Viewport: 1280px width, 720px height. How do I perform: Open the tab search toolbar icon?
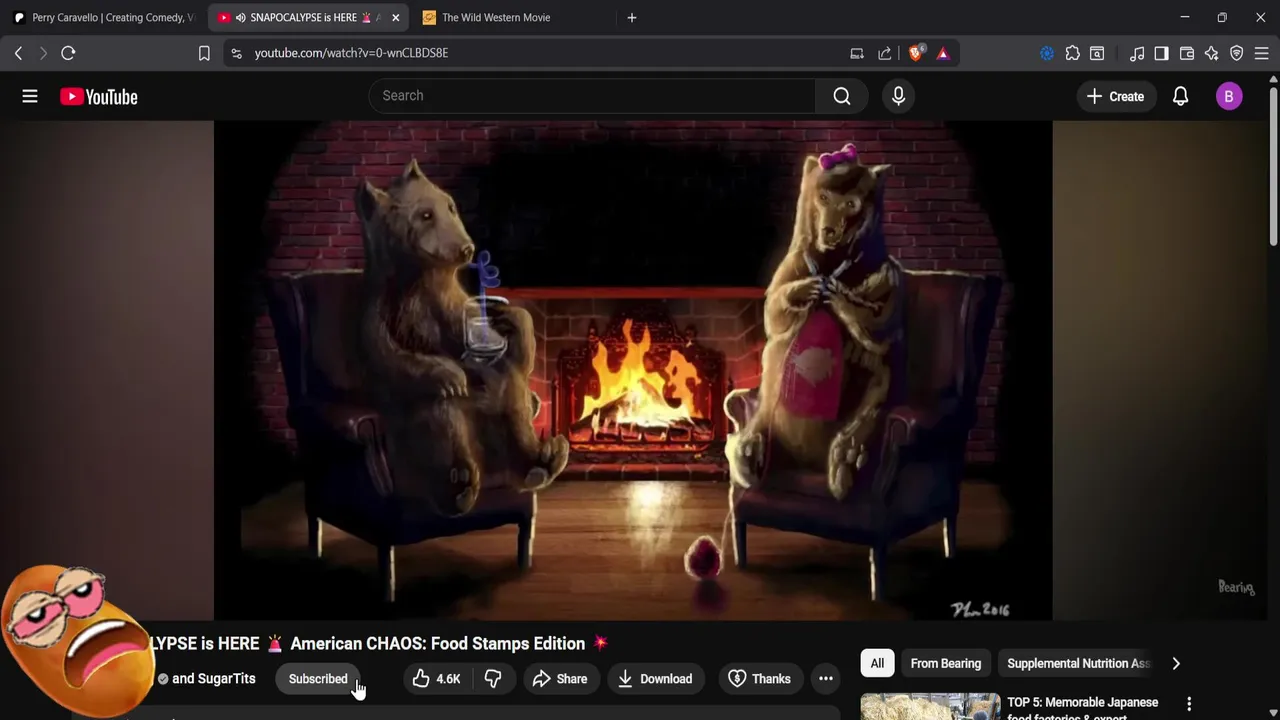pos(1097,53)
